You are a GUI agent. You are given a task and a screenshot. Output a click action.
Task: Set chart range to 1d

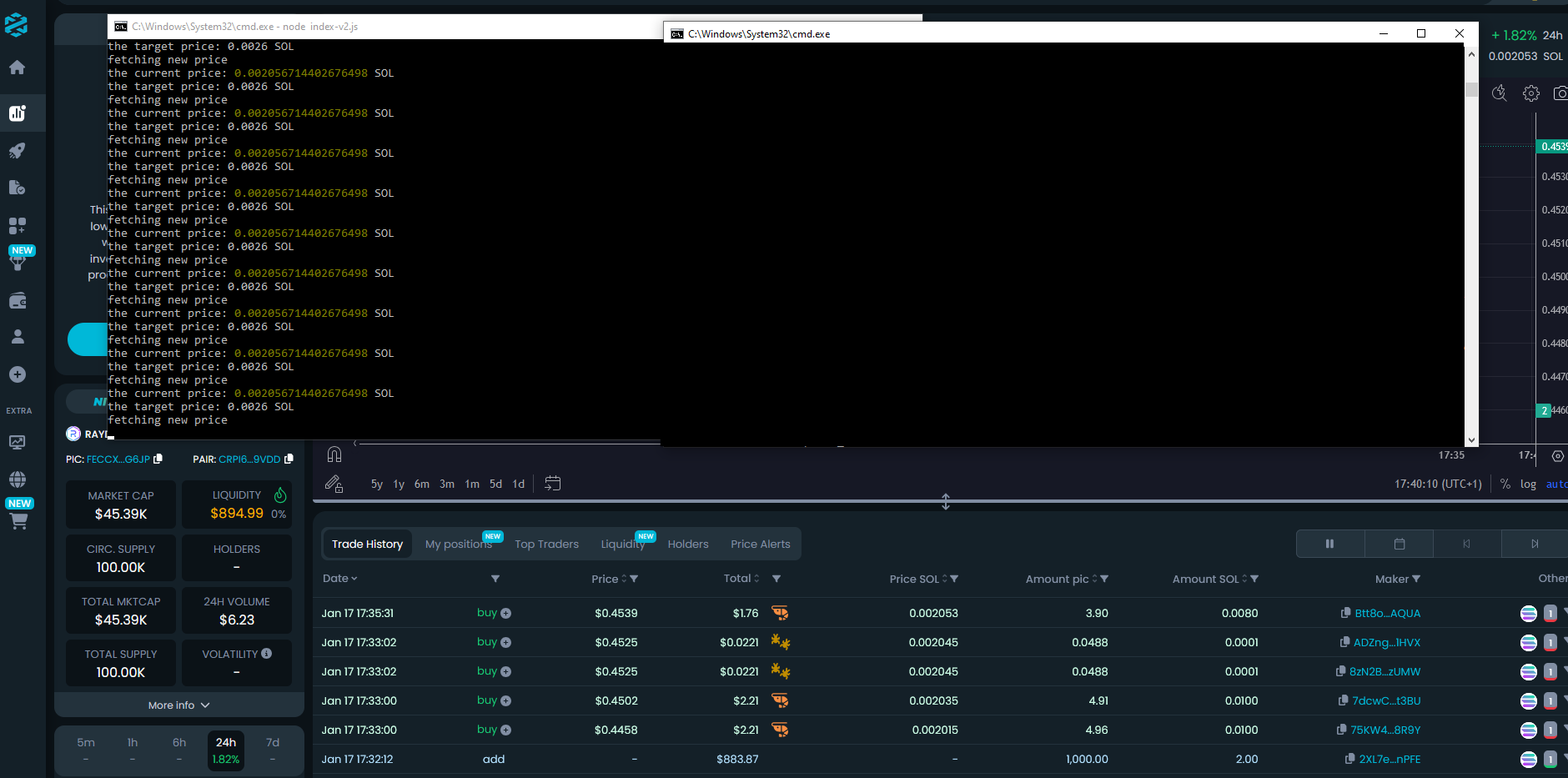[x=519, y=484]
